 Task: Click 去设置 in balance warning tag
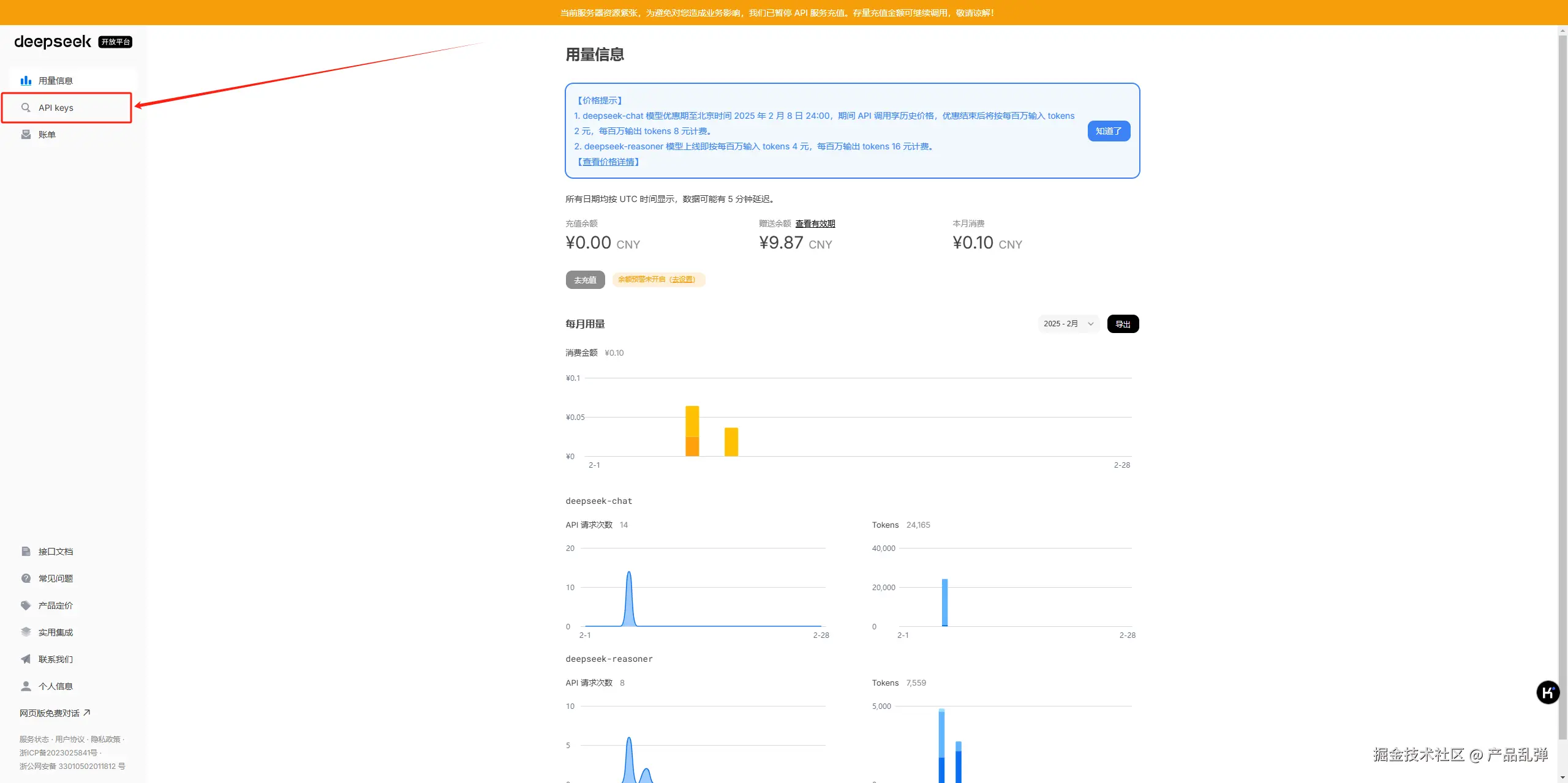(682, 280)
